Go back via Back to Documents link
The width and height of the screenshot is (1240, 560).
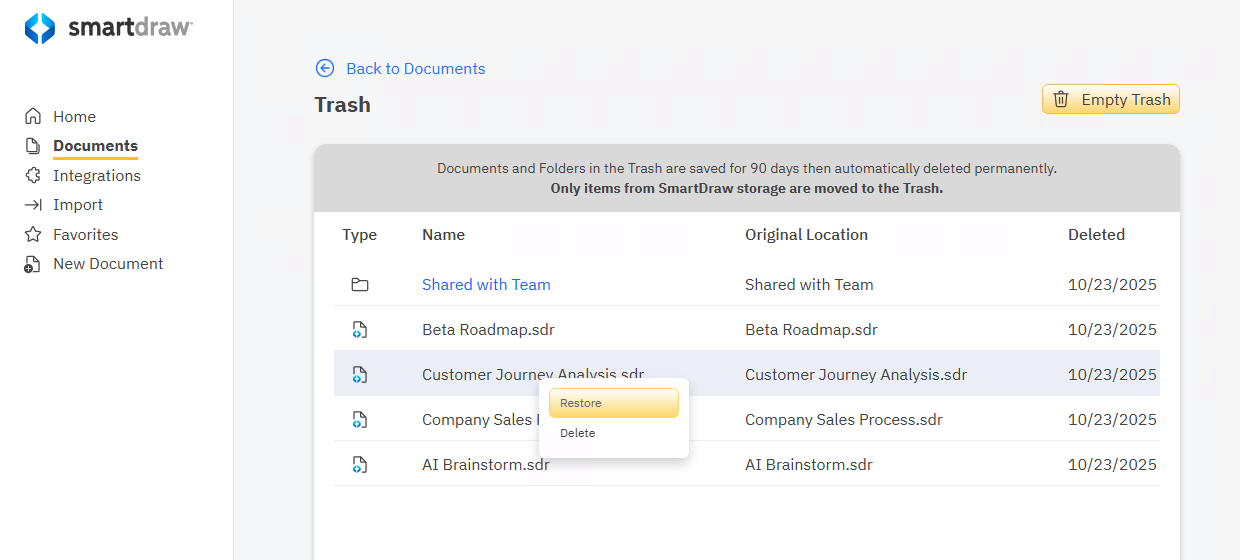(415, 68)
